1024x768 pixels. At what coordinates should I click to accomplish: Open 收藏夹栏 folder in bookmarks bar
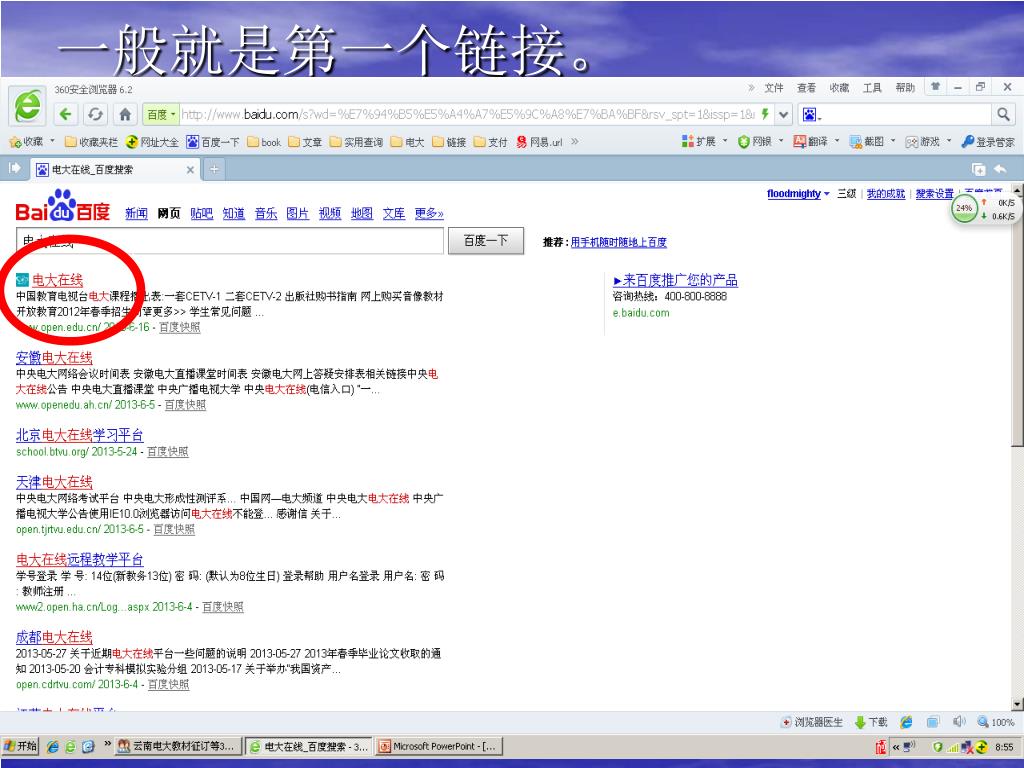(x=91, y=142)
